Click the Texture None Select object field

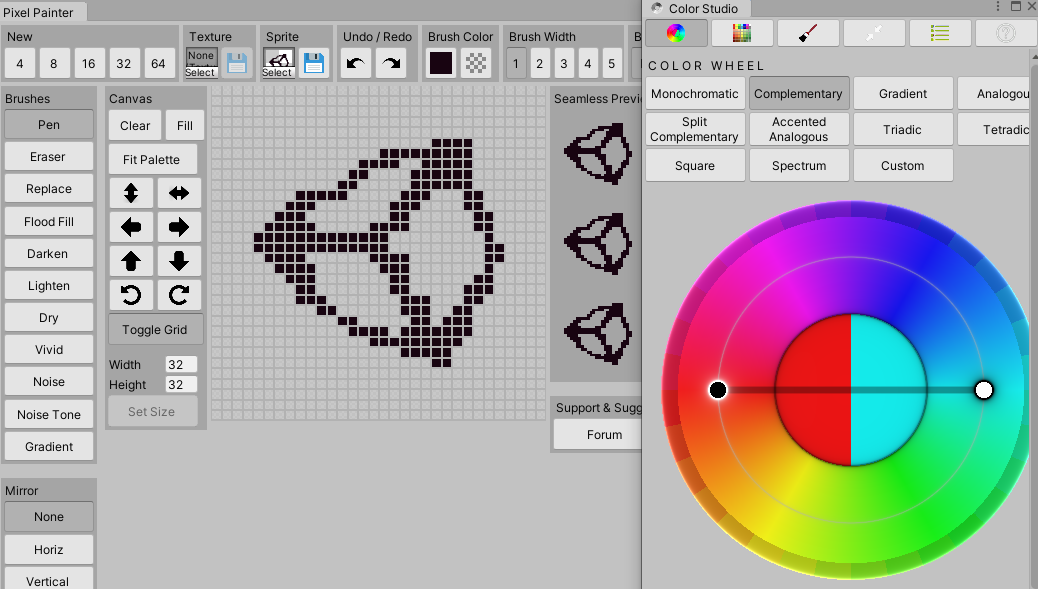click(201, 64)
